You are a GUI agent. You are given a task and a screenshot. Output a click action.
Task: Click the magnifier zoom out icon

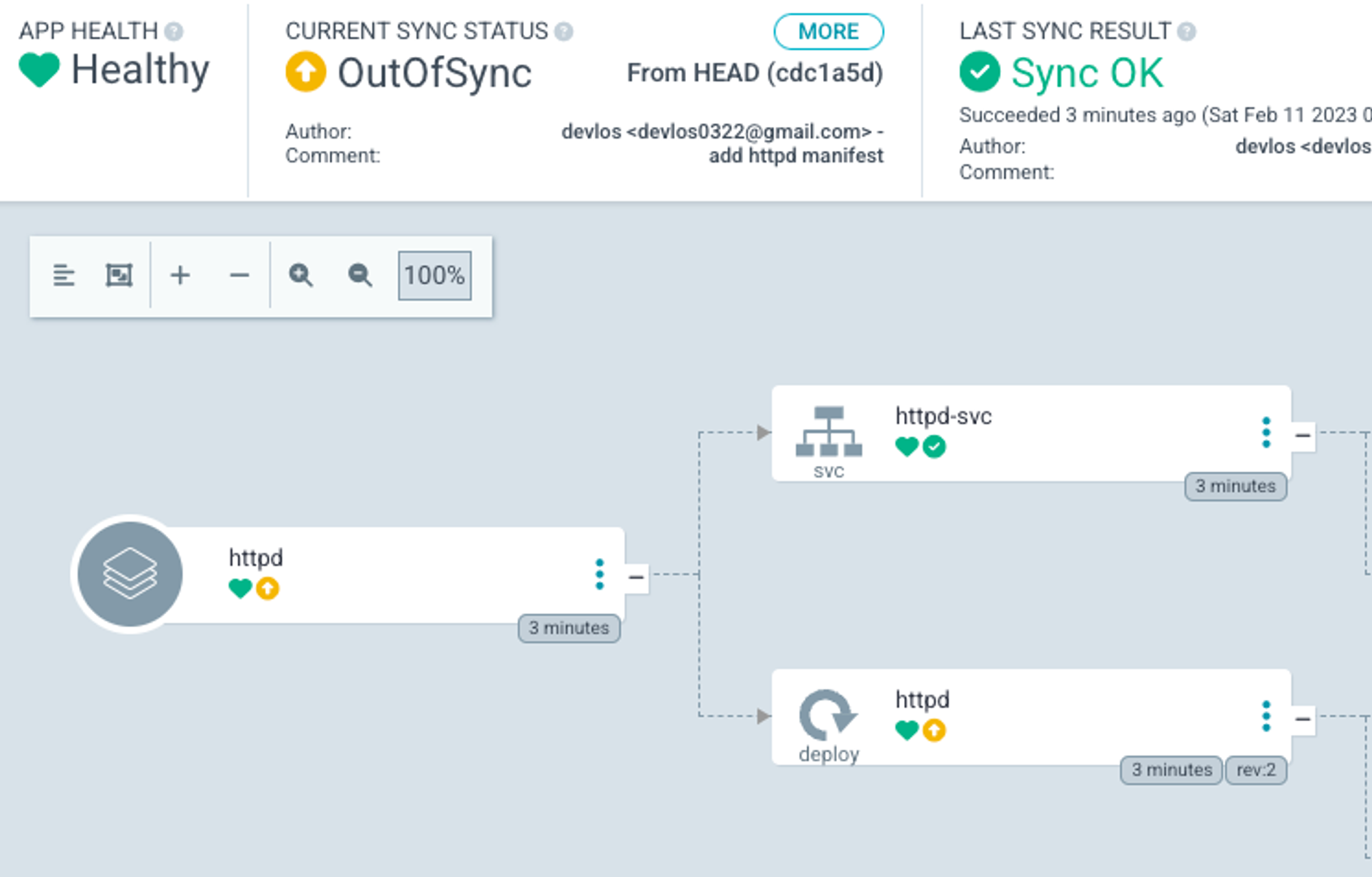360,275
